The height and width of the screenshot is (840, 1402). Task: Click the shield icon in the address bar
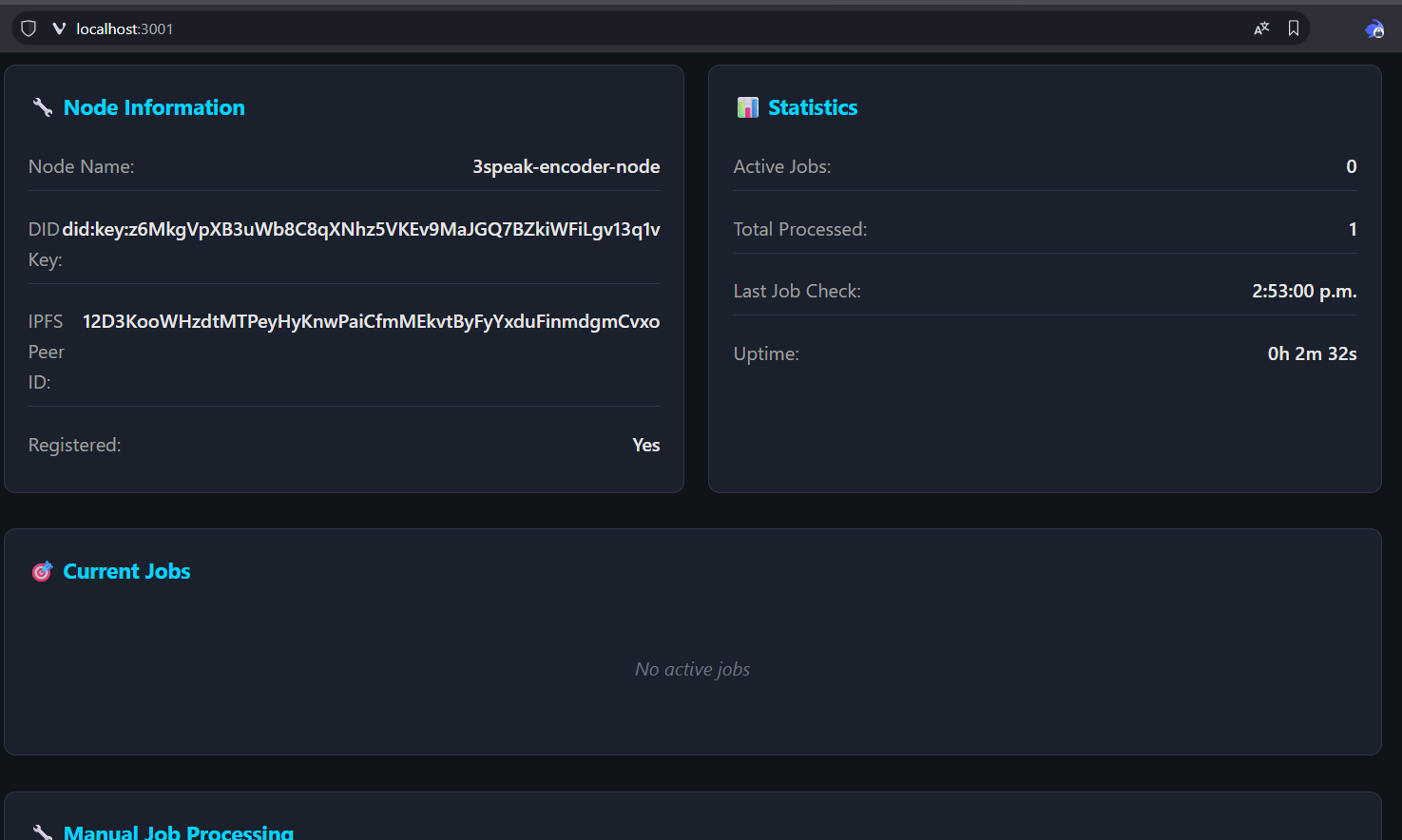click(29, 29)
